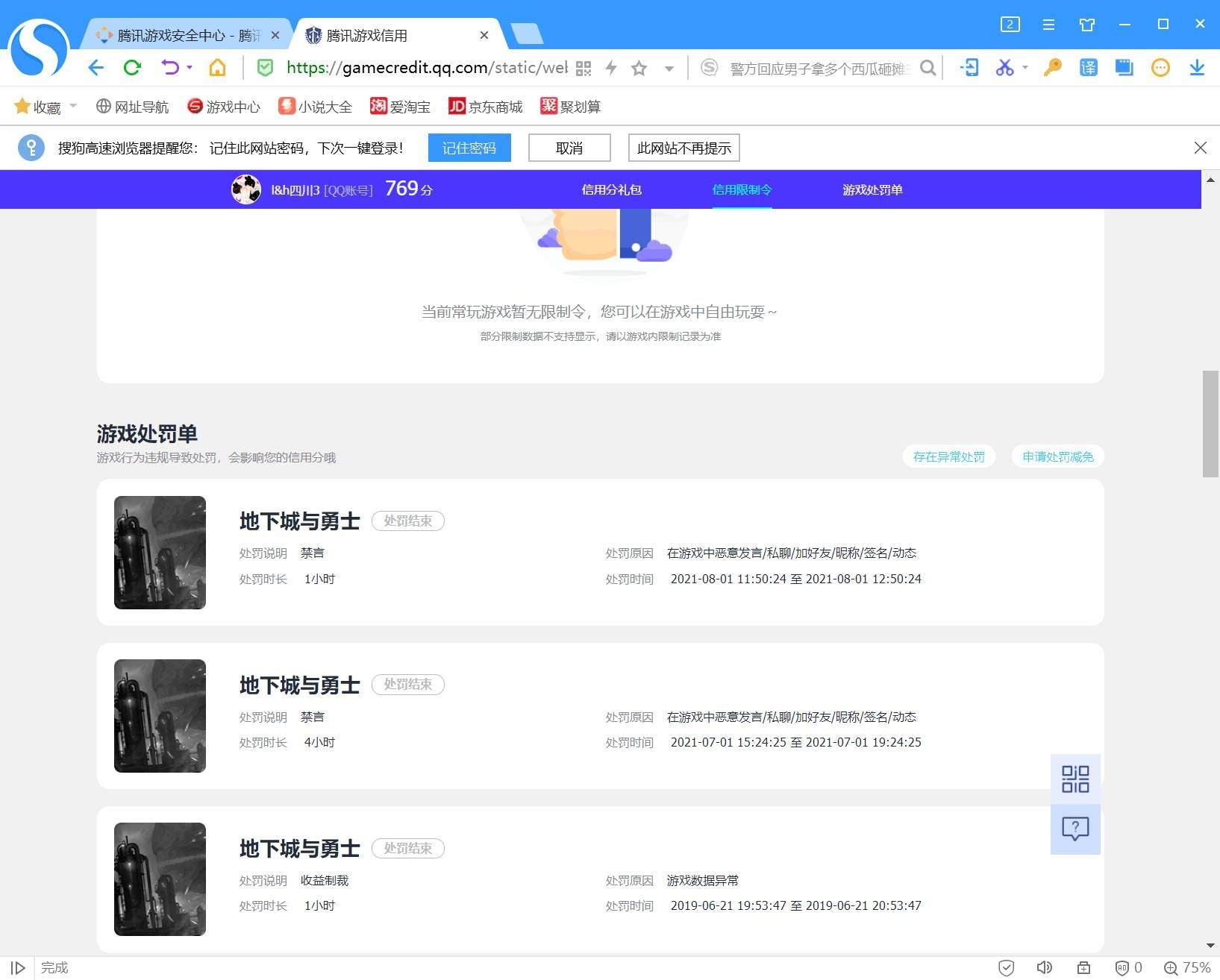The width and height of the screenshot is (1220, 980).
Task: Open 爱淘宝 bookmark
Action: coord(400,107)
